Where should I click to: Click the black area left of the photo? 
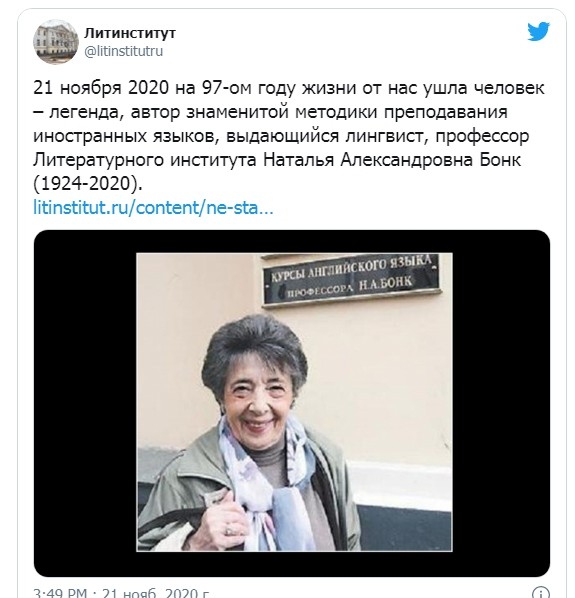85,402
